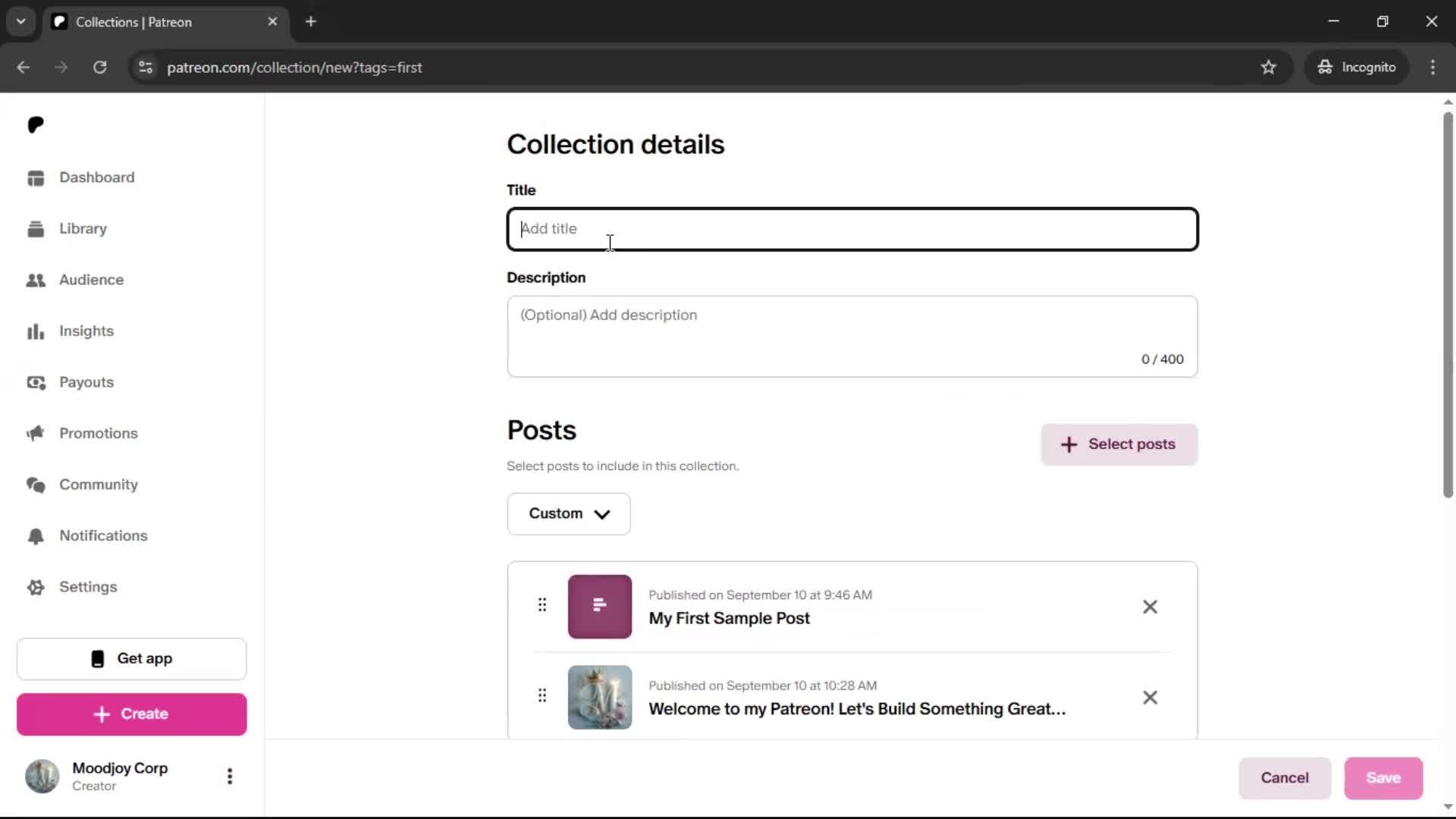This screenshot has height=819, width=1456.
Task: Open the tab search dropdown arrow
Action: pos(21,22)
